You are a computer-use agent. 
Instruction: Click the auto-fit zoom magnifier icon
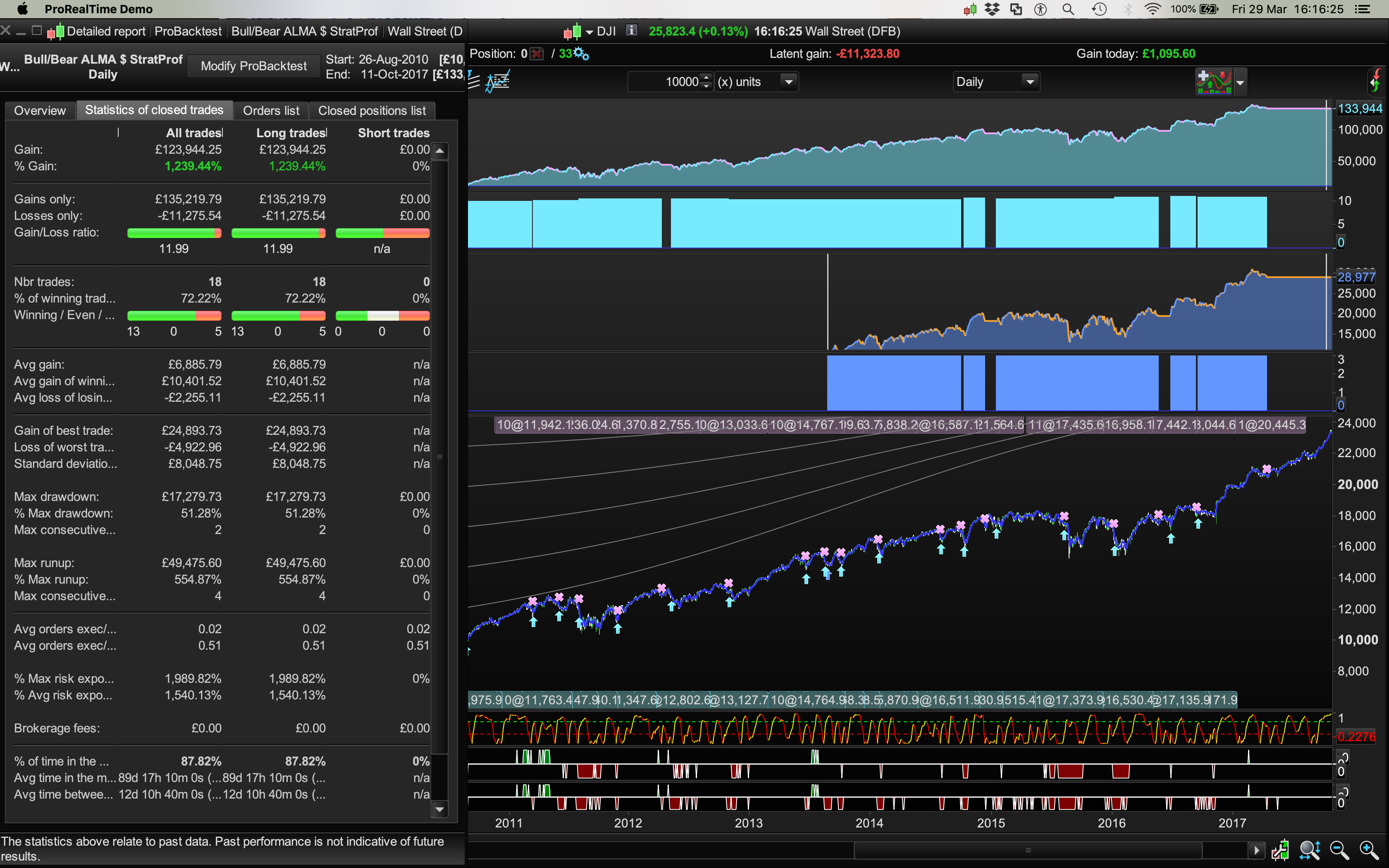[x=1310, y=850]
